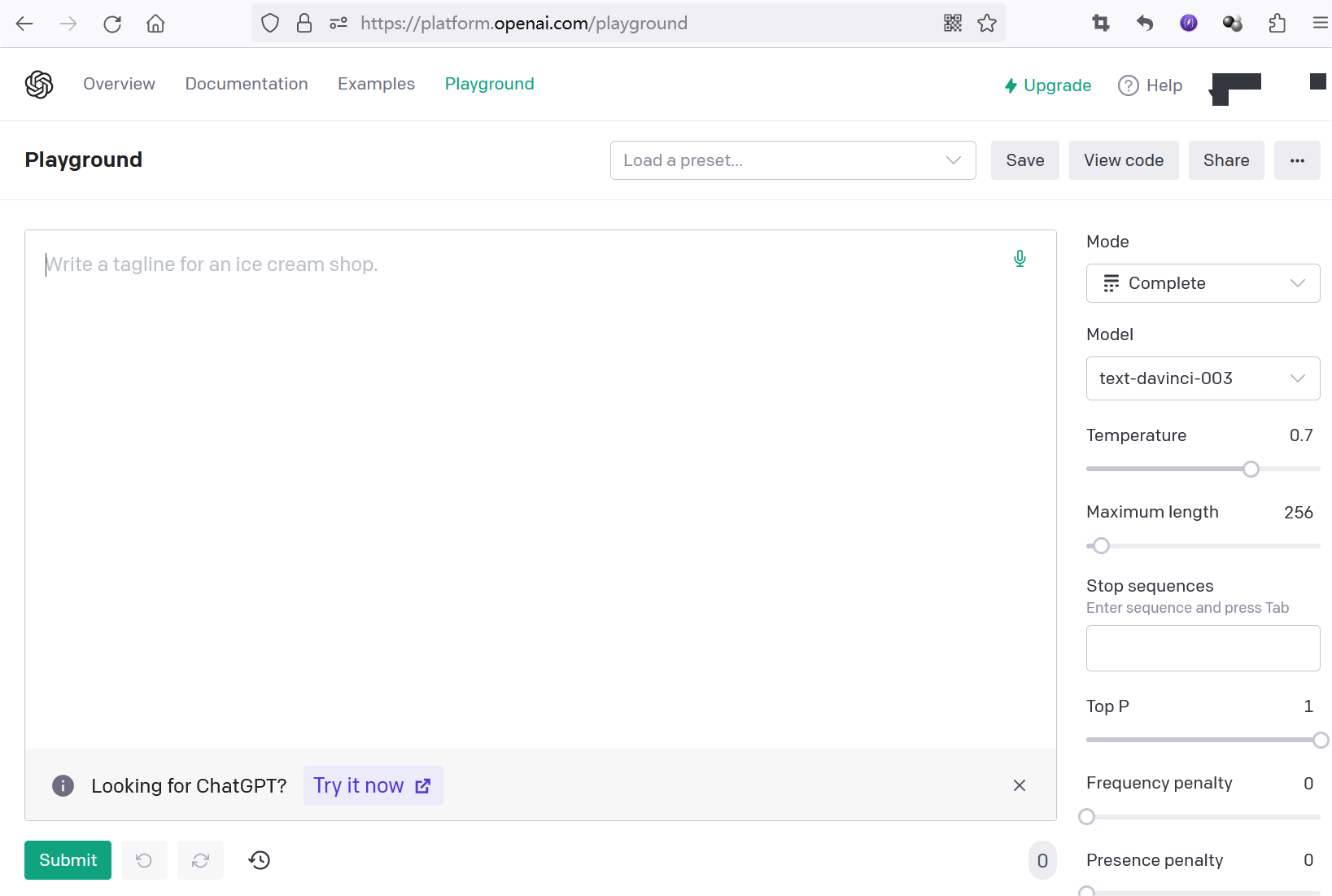Click the Help question mark icon
The height and width of the screenshot is (896, 1332).
tap(1128, 85)
